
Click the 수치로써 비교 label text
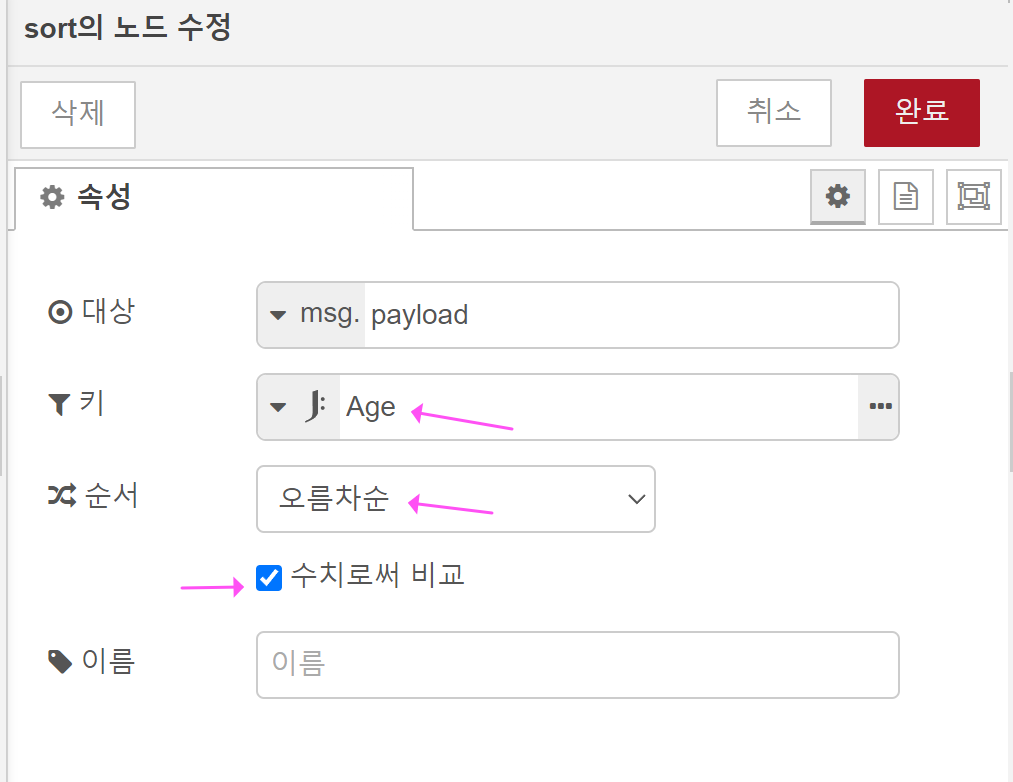(377, 575)
